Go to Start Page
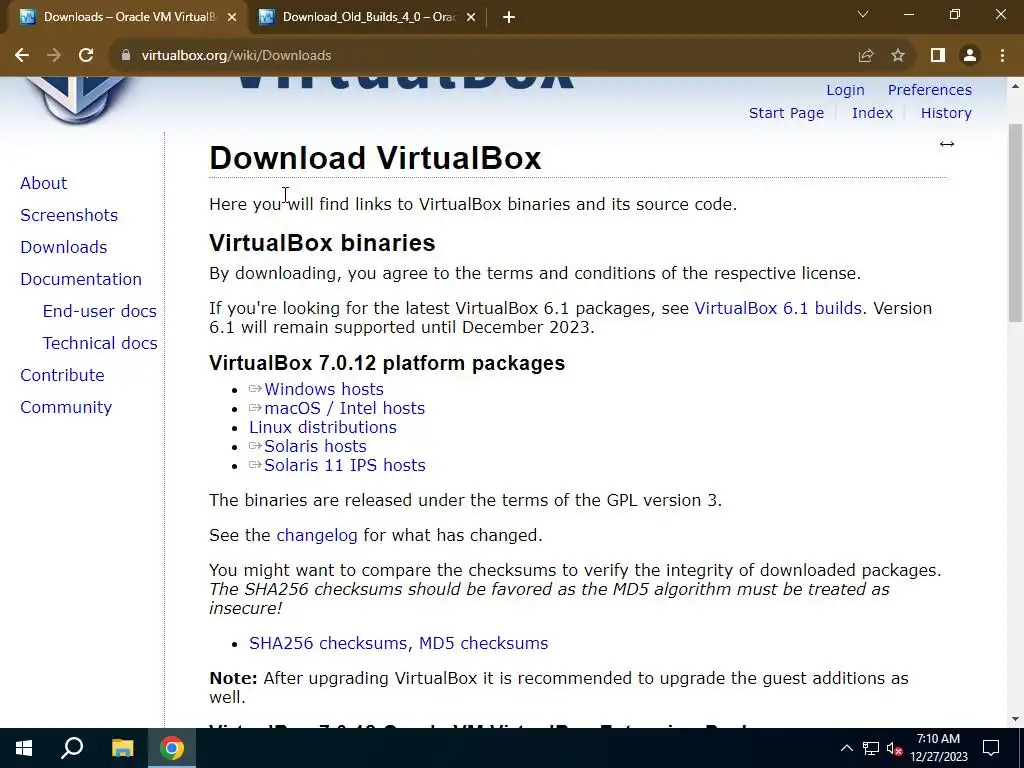 pos(786,113)
